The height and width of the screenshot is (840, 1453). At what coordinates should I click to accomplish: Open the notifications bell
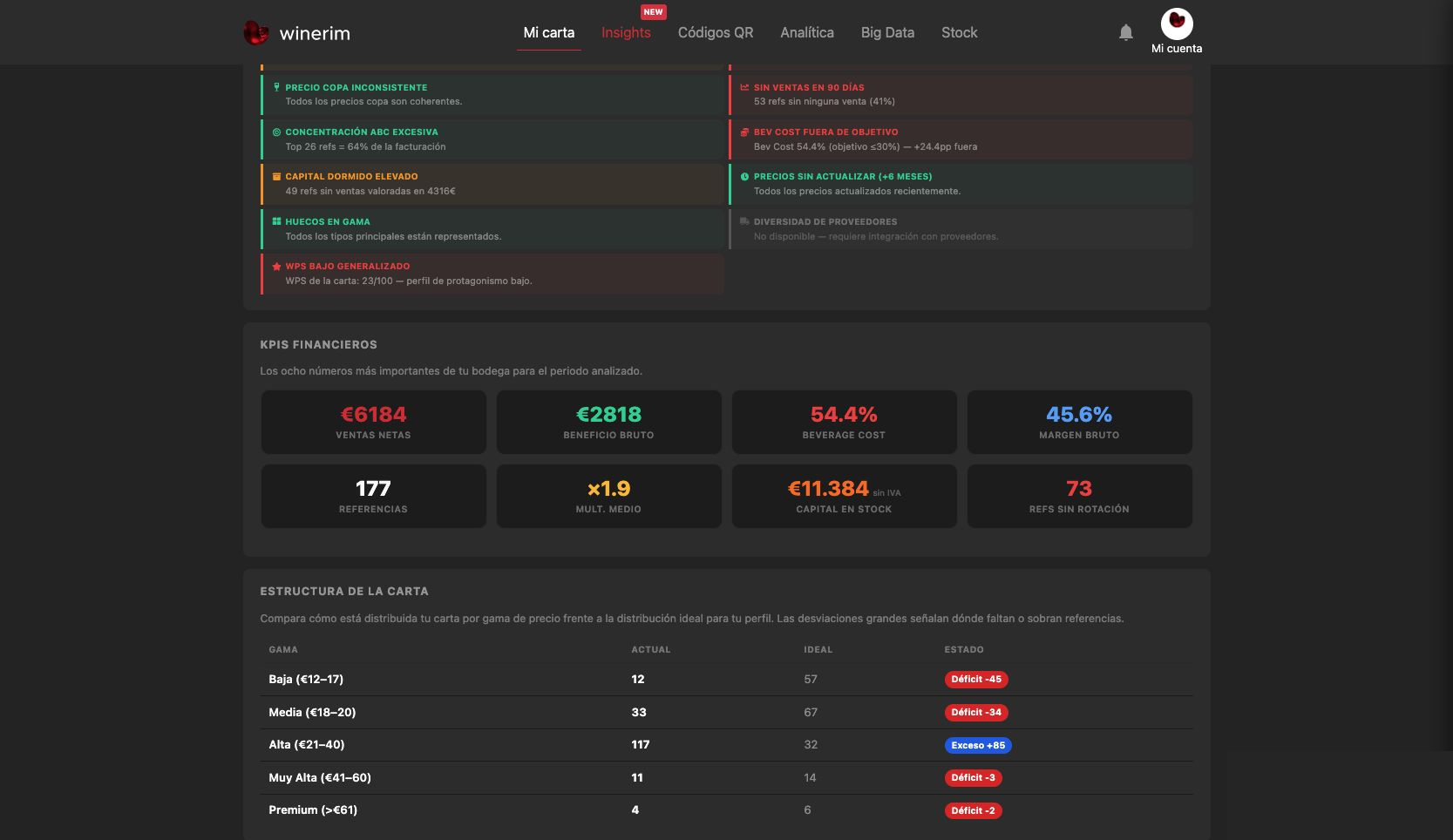pos(1126,32)
